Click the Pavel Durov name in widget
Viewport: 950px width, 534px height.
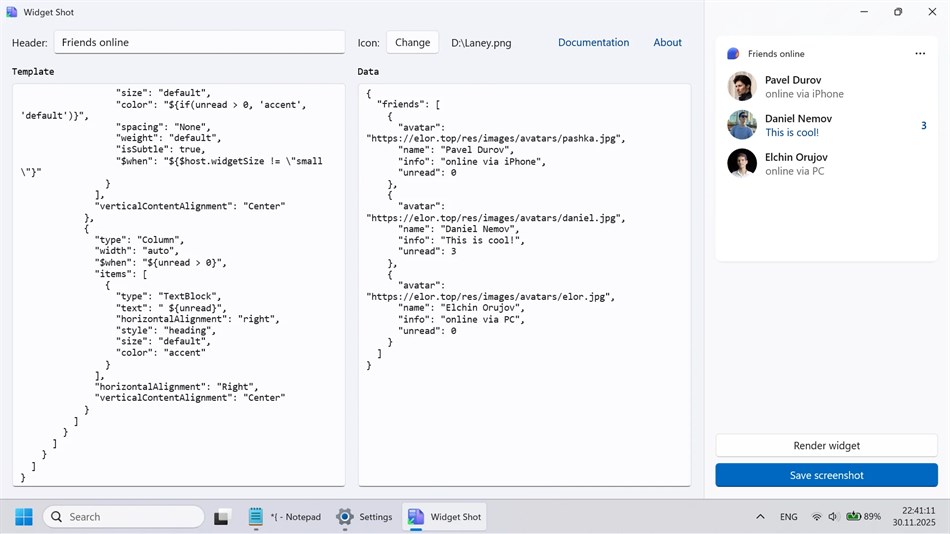click(x=792, y=80)
